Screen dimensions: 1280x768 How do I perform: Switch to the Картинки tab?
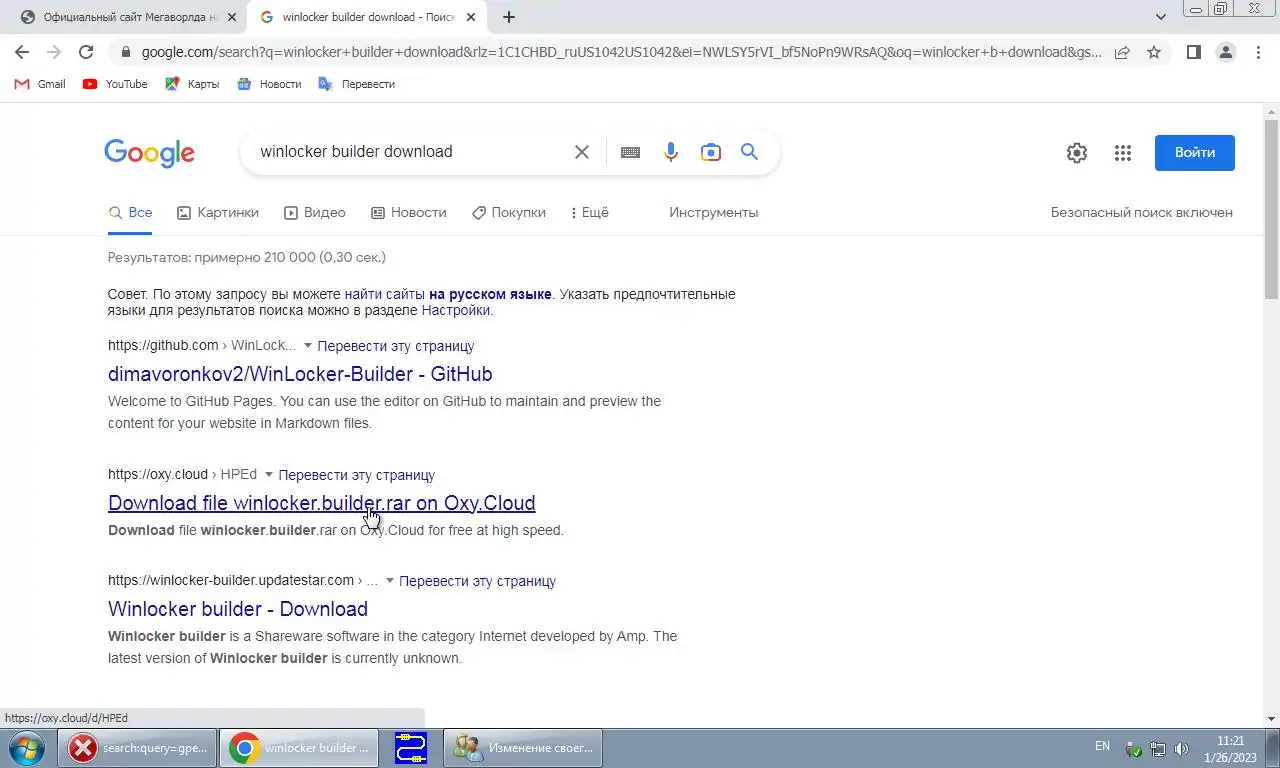pyautogui.click(x=218, y=212)
